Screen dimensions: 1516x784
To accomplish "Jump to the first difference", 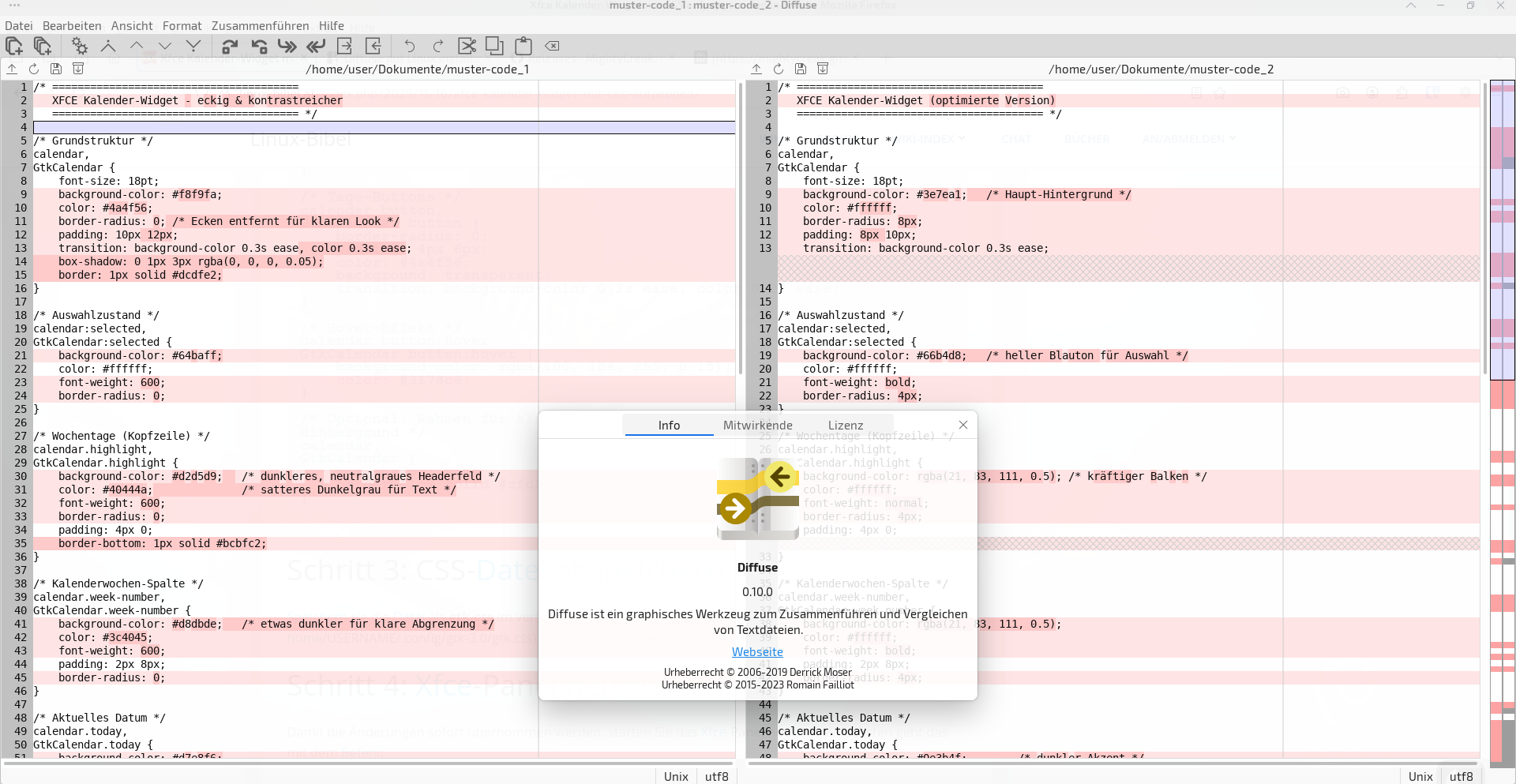I will [108, 46].
